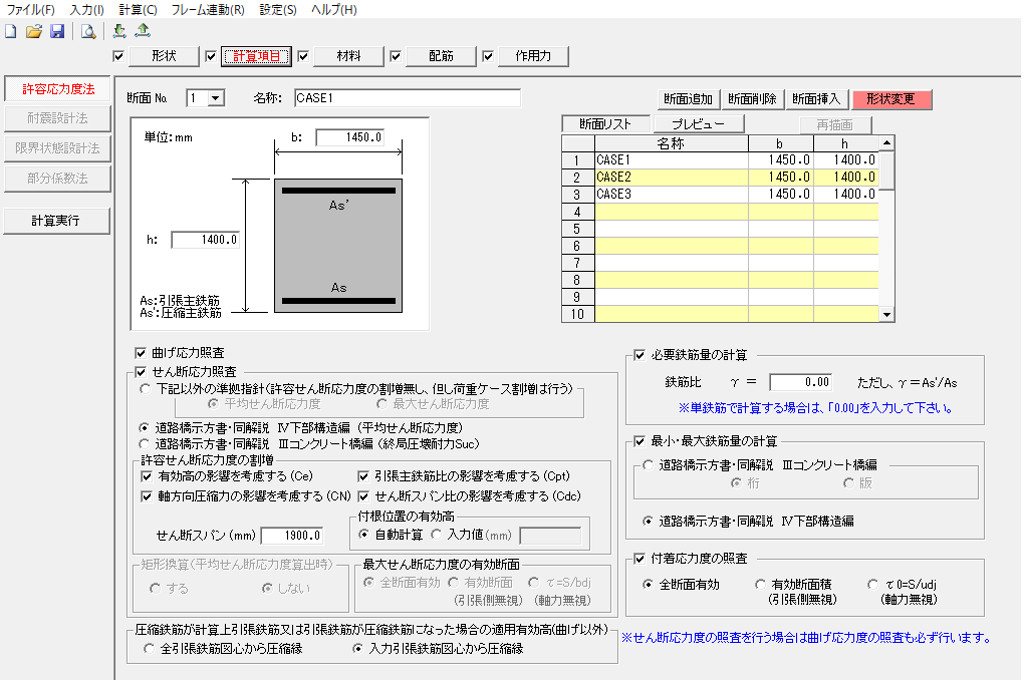Click the 鉄筋比 γ input field
The image size is (1024, 682).
pos(801,382)
